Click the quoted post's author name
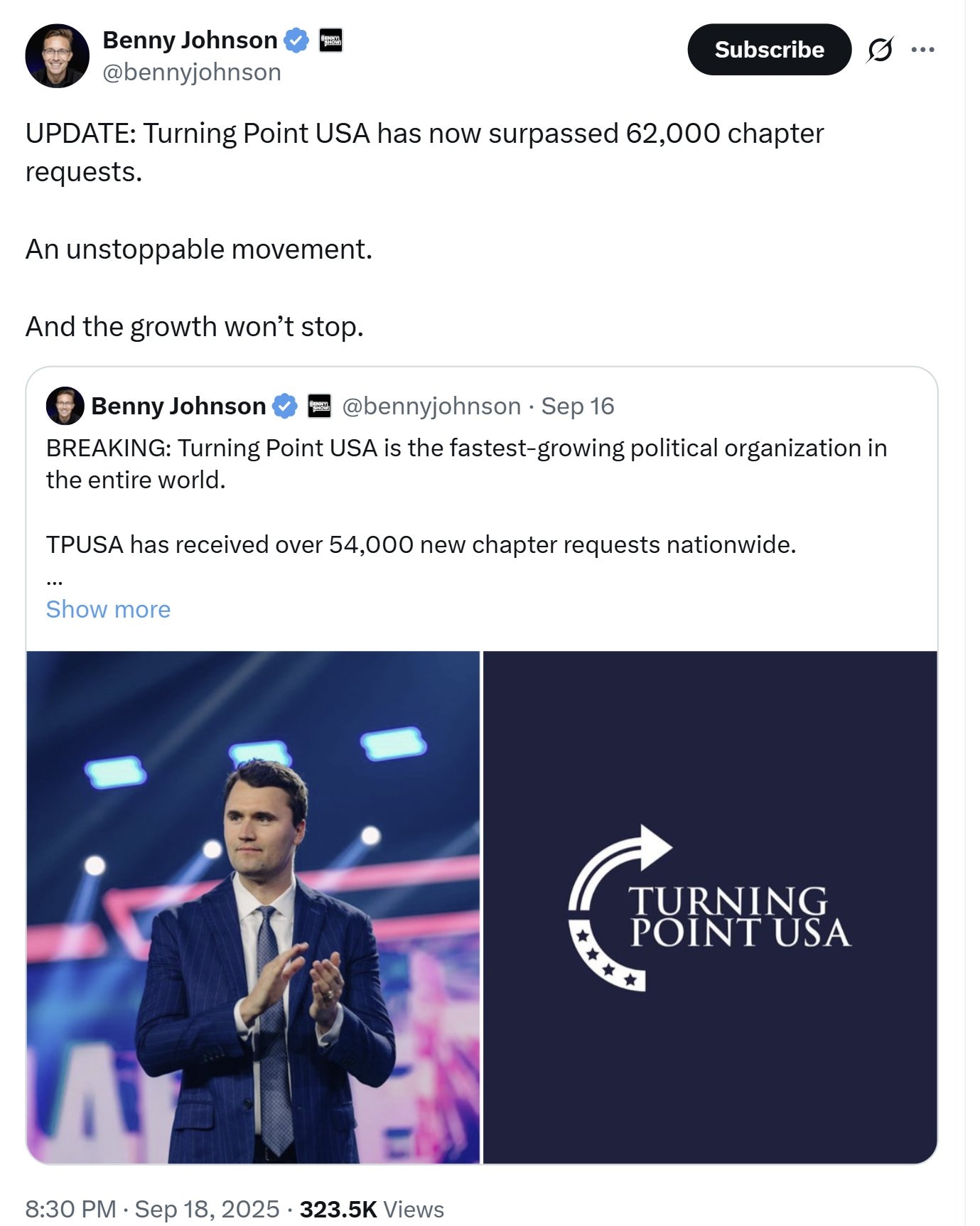980x1226 pixels. [178, 407]
